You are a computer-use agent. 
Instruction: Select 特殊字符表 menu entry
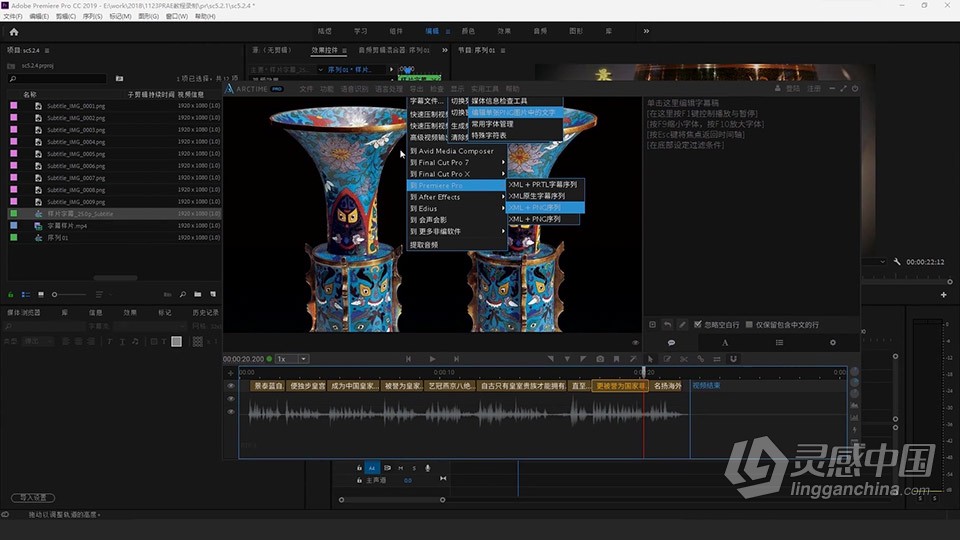tap(489, 135)
